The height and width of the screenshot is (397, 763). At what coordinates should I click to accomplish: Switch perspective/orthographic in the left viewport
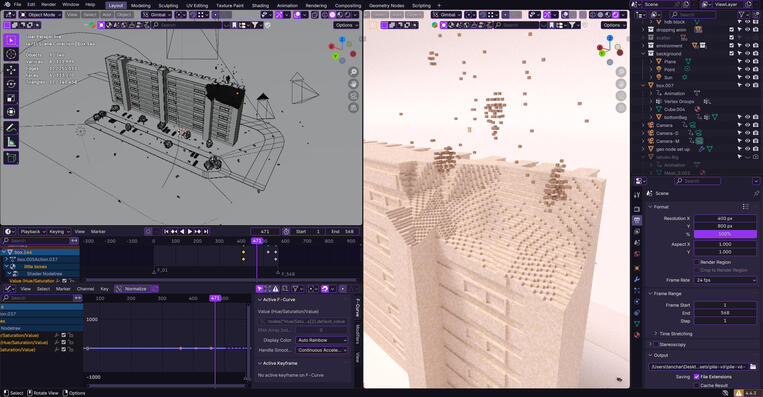click(354, 107)
